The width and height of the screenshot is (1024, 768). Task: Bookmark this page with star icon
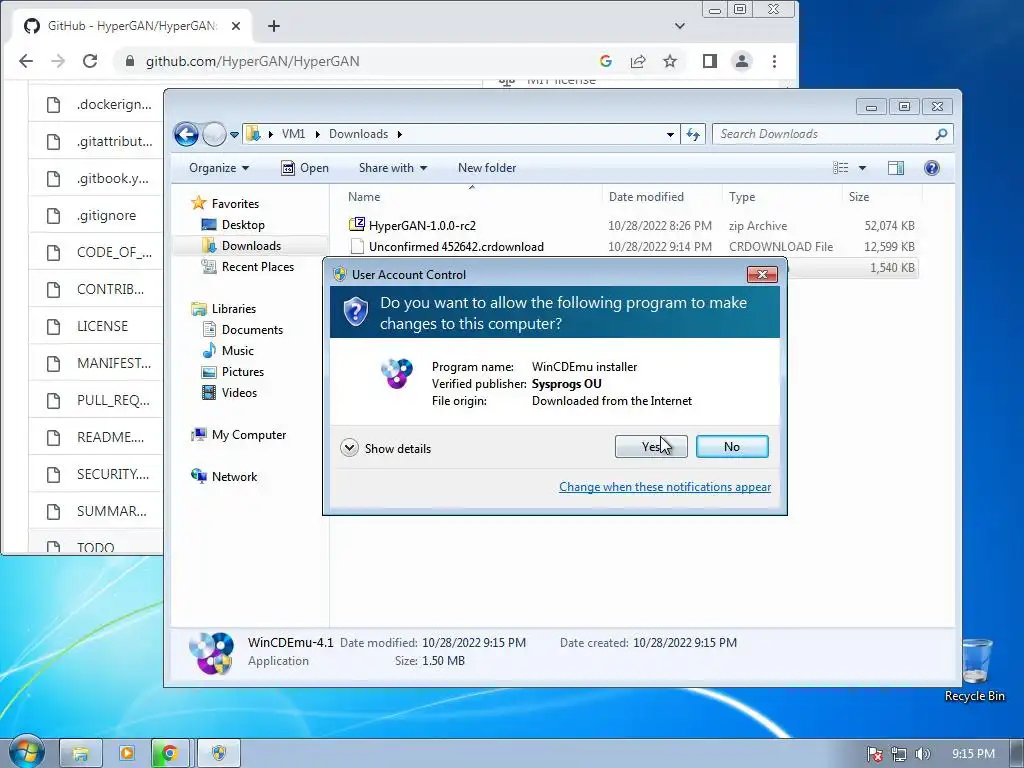[670, 61]
